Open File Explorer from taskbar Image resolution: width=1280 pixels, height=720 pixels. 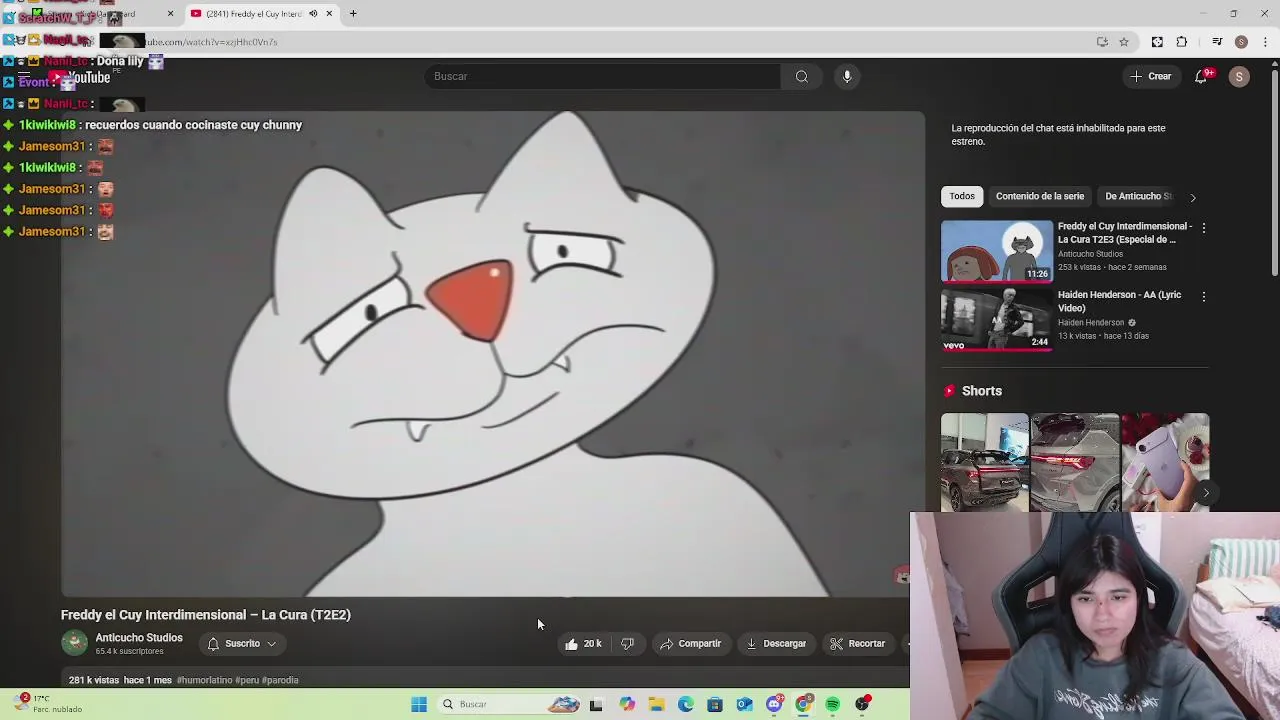[x=656, y=705]
